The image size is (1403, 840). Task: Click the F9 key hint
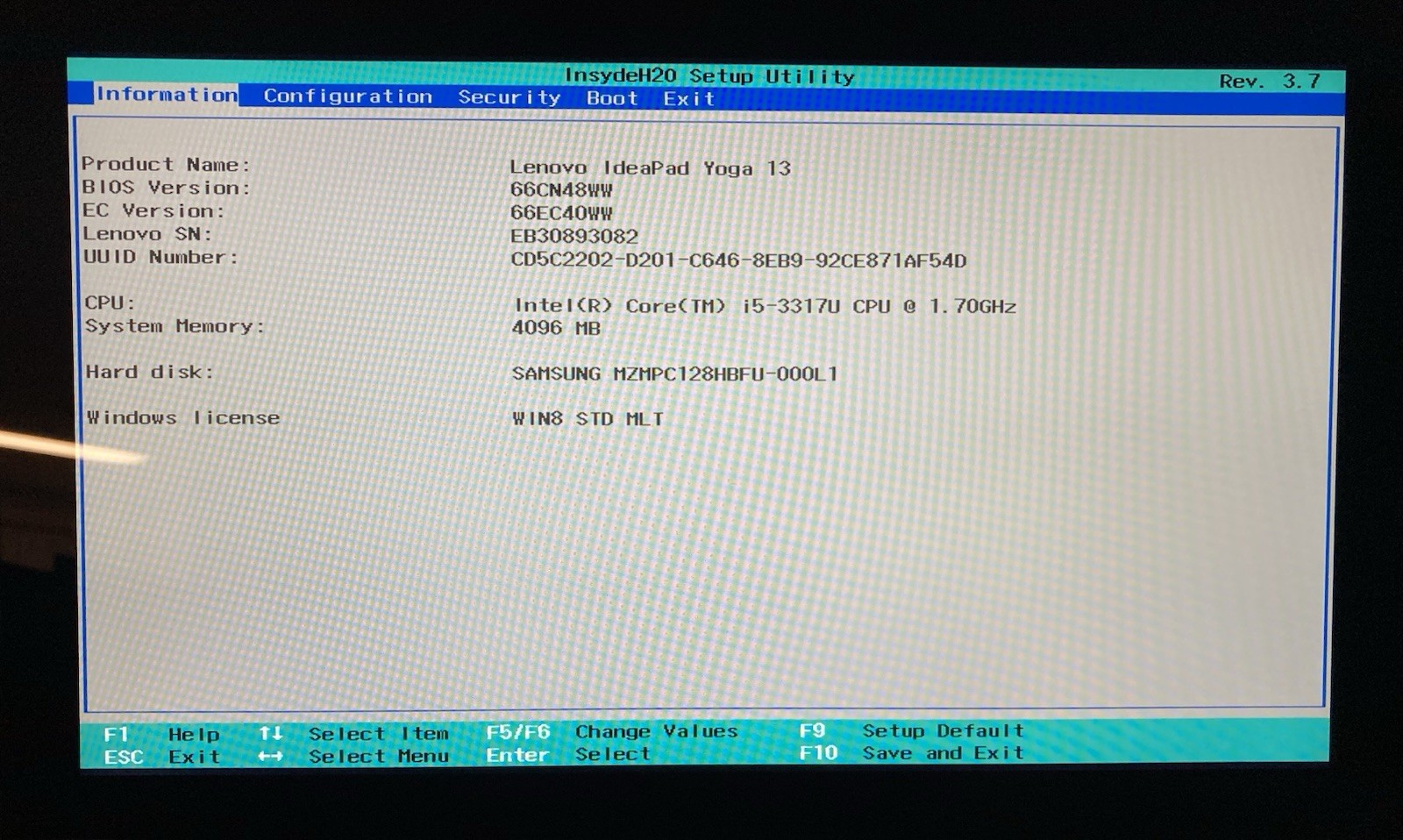coord(812,730)
